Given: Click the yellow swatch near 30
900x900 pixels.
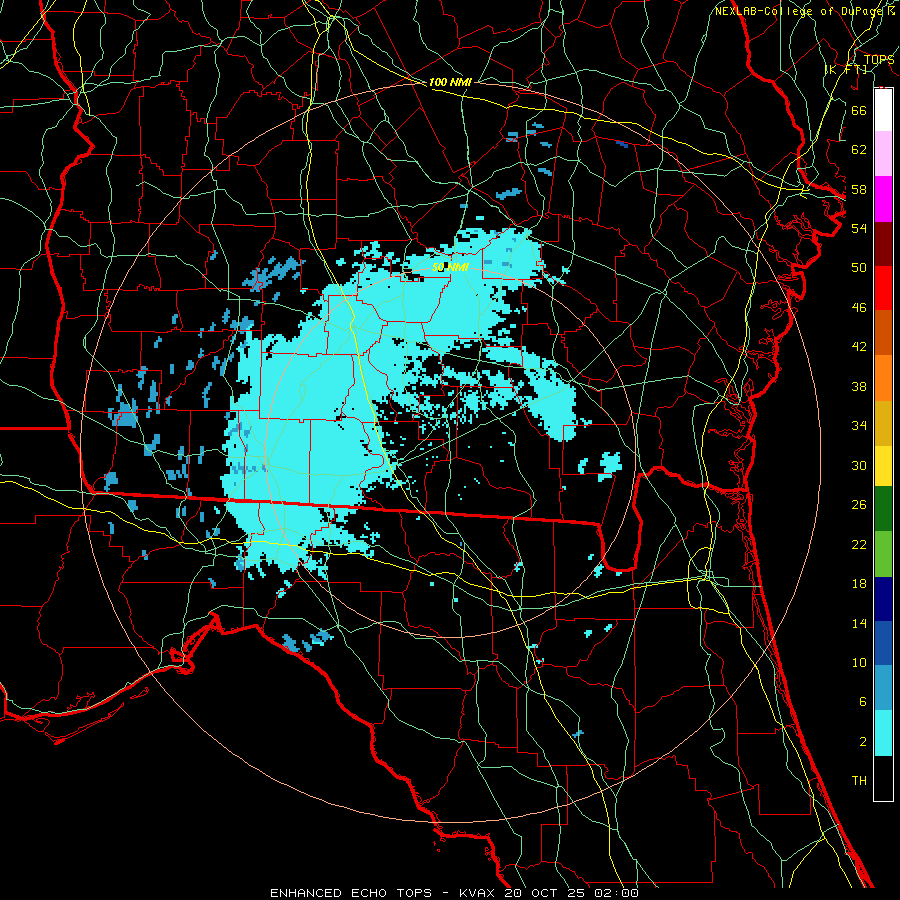Looking at the screenshot, I should [883, 466].
